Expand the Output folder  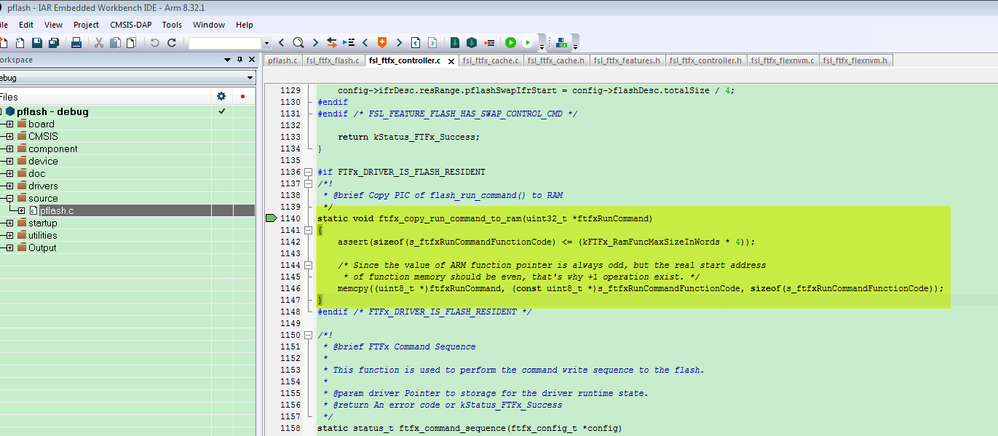tap(10, 248)
